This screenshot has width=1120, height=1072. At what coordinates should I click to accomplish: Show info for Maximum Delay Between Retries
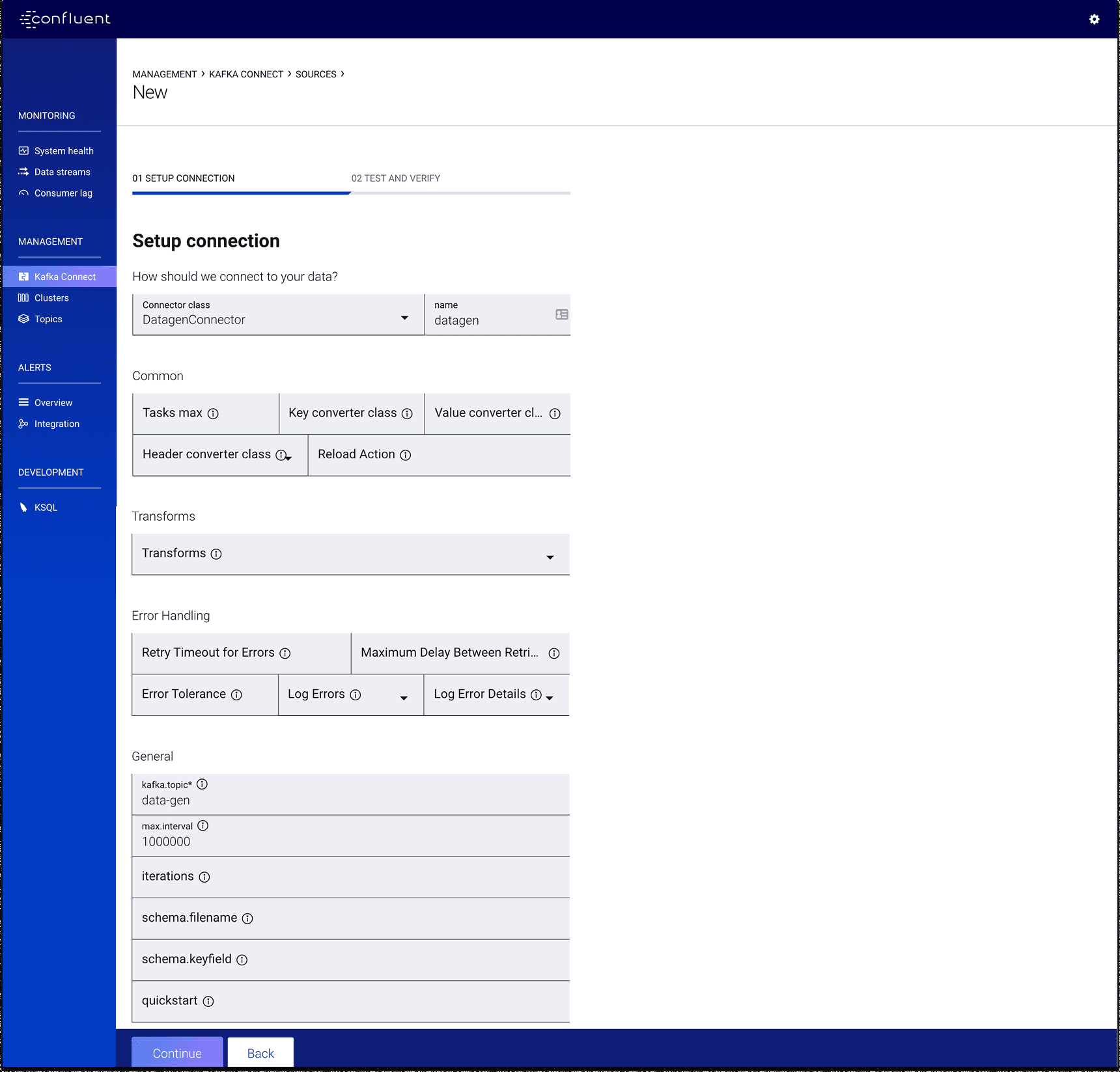[x=554, y=653]
